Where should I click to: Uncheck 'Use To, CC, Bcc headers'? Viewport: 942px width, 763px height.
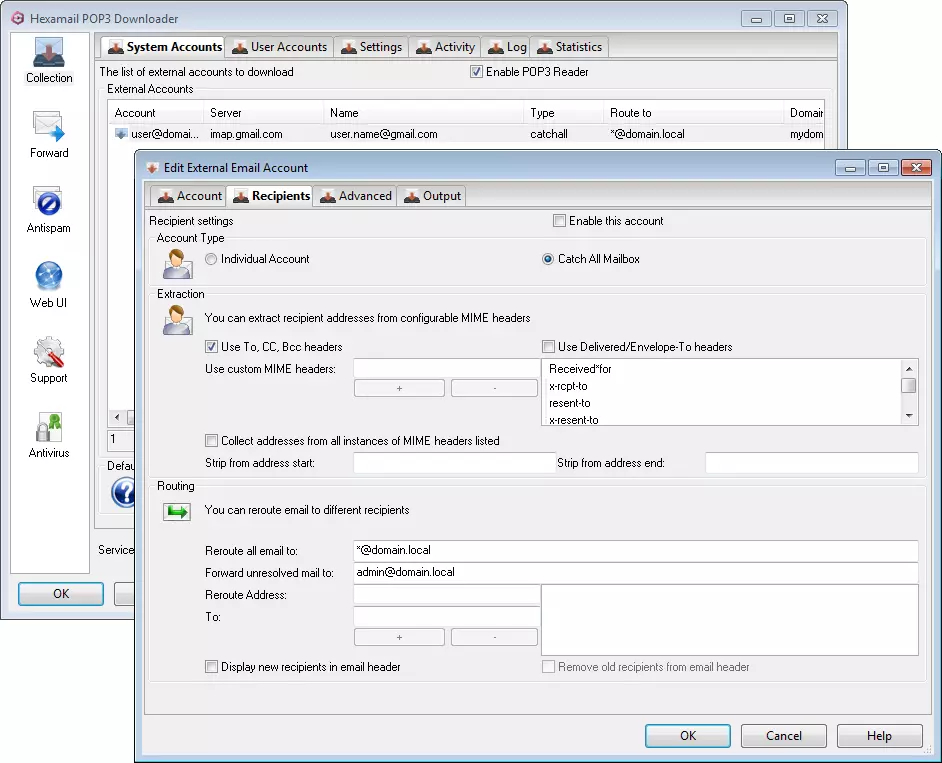(x=211, y=347)
